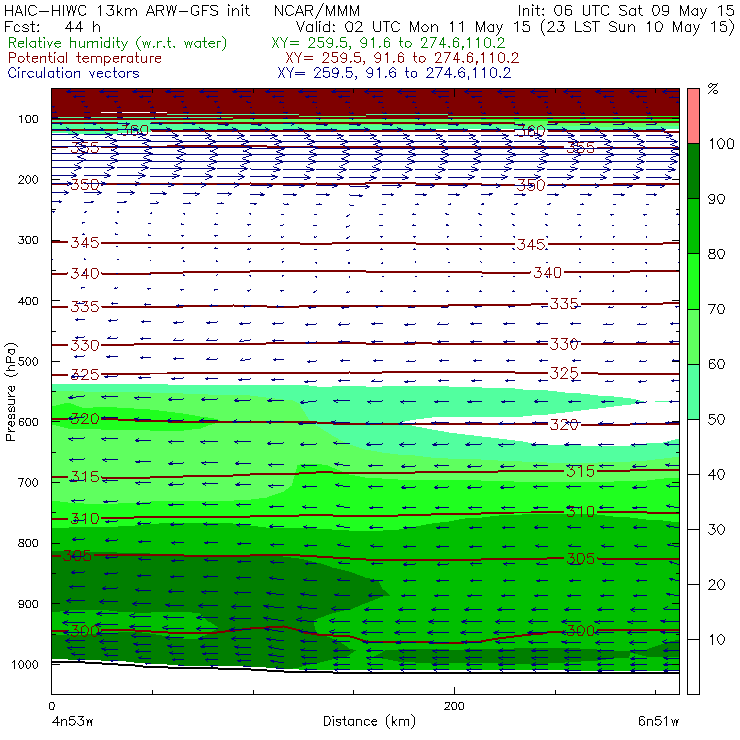Click the pink above-100% color bar segment

(x=693, y=116)
